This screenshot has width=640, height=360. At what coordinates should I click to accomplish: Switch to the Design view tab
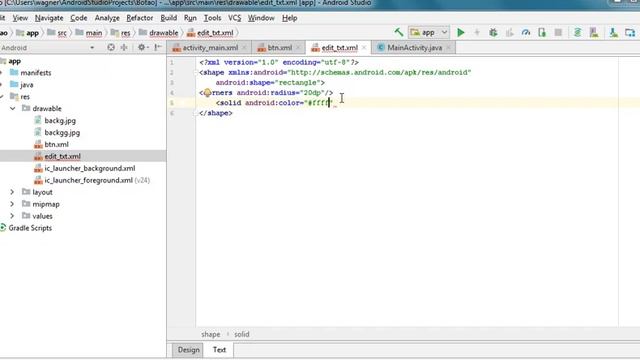point(189,350)
